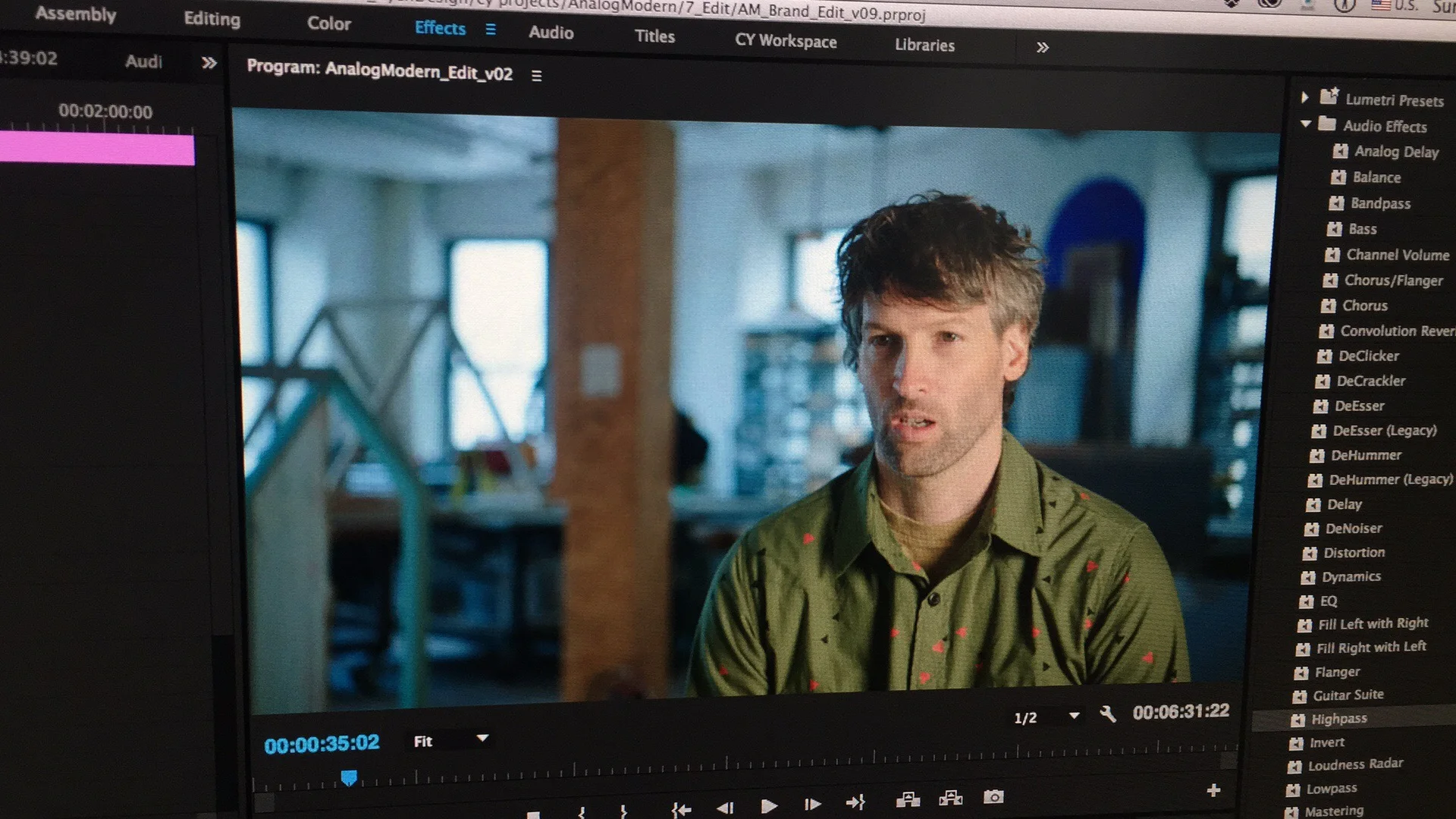Click the Go to Out point icon
This screenshot has height=819, width=1456.
pos(855,802)
